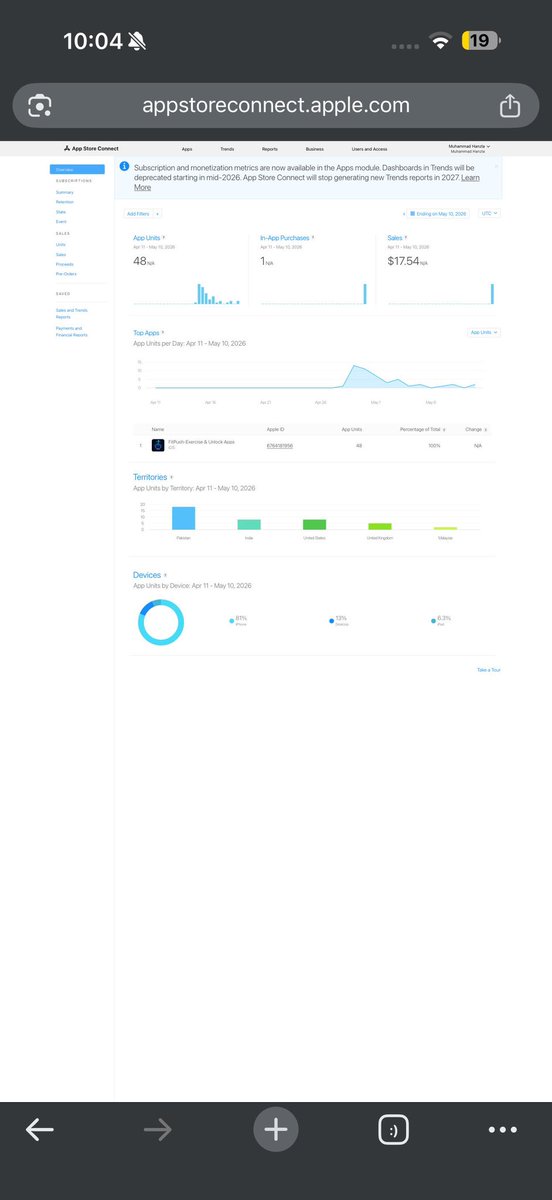Viewport: 552px width, 1200px height.
Task: Open Payments and Financial Reports
Action: [71, 331]
